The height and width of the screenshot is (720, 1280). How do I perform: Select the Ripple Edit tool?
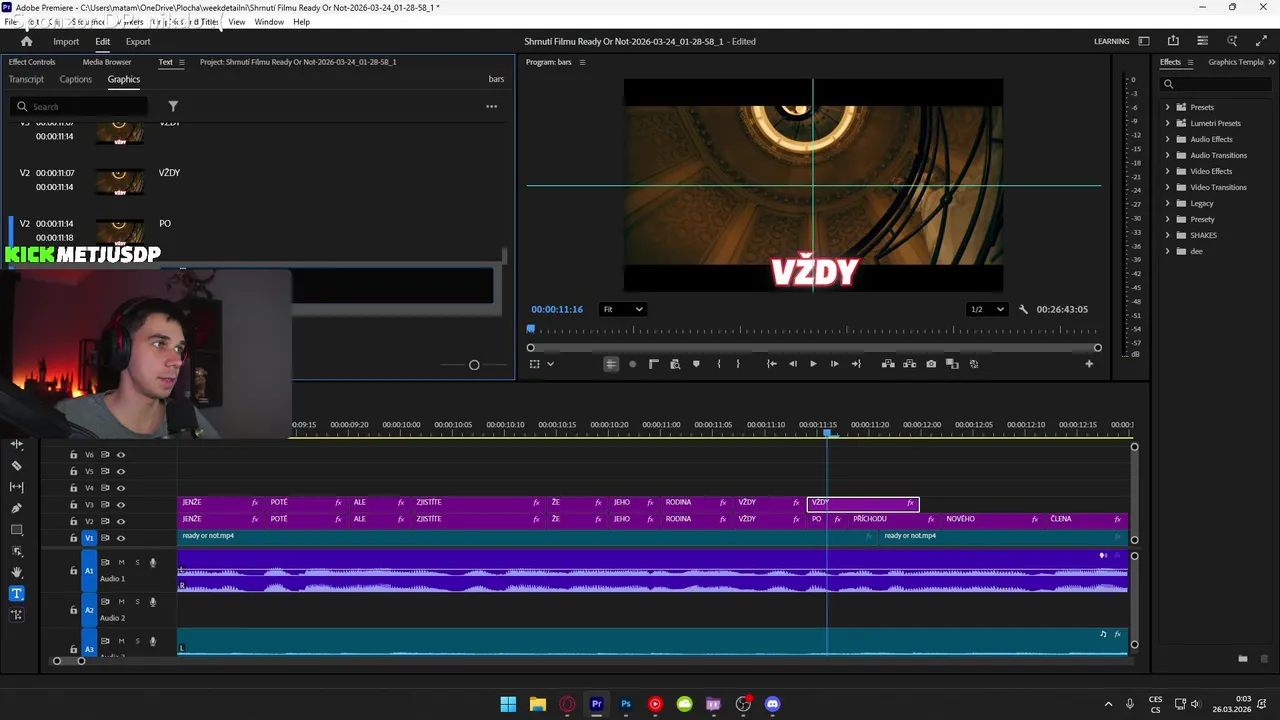click(16, 444)
